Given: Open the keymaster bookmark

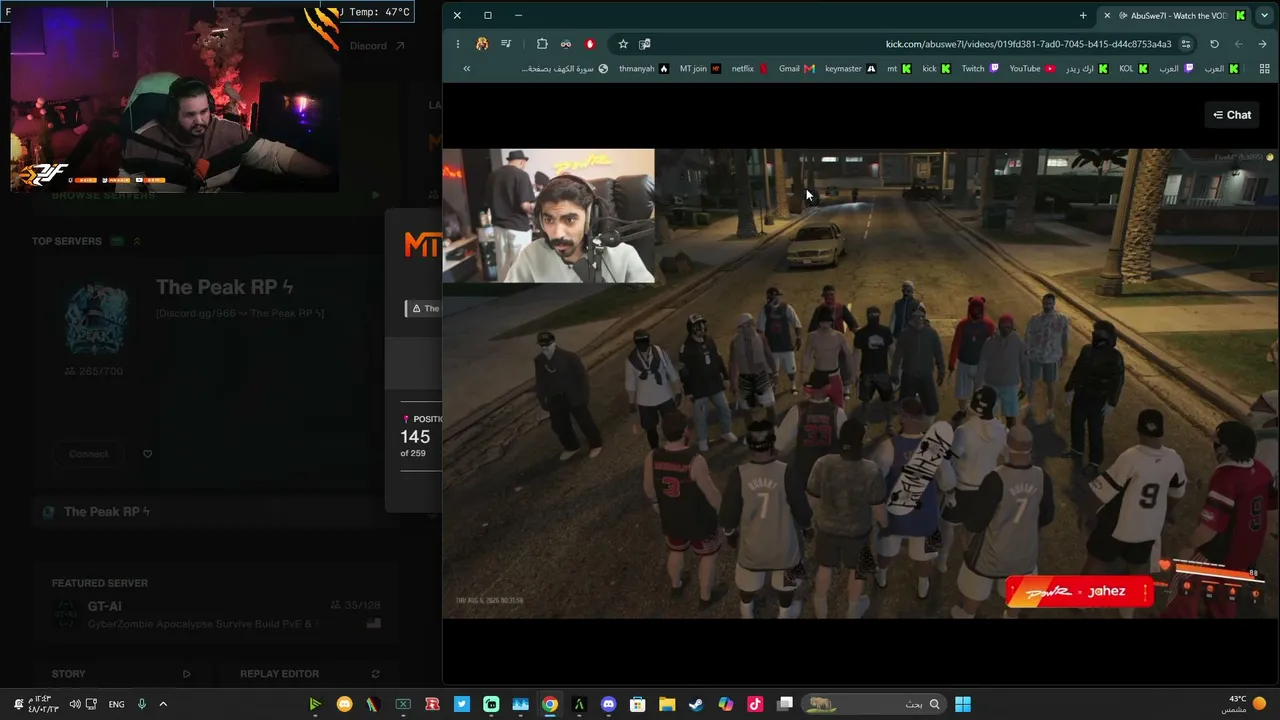Looking at the screenshot, I should (851, 69).
